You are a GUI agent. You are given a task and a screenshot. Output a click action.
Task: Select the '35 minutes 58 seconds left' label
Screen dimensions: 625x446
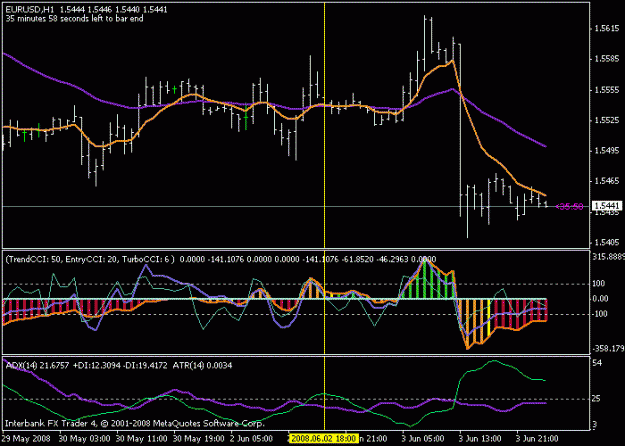tap(74, 18)
